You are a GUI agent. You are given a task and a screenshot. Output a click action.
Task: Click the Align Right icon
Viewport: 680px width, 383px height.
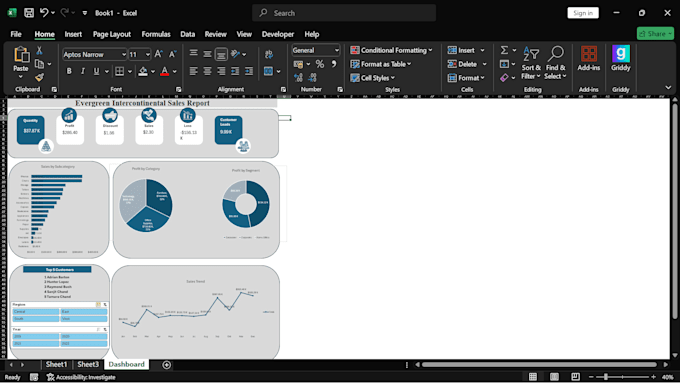point(221,71)
